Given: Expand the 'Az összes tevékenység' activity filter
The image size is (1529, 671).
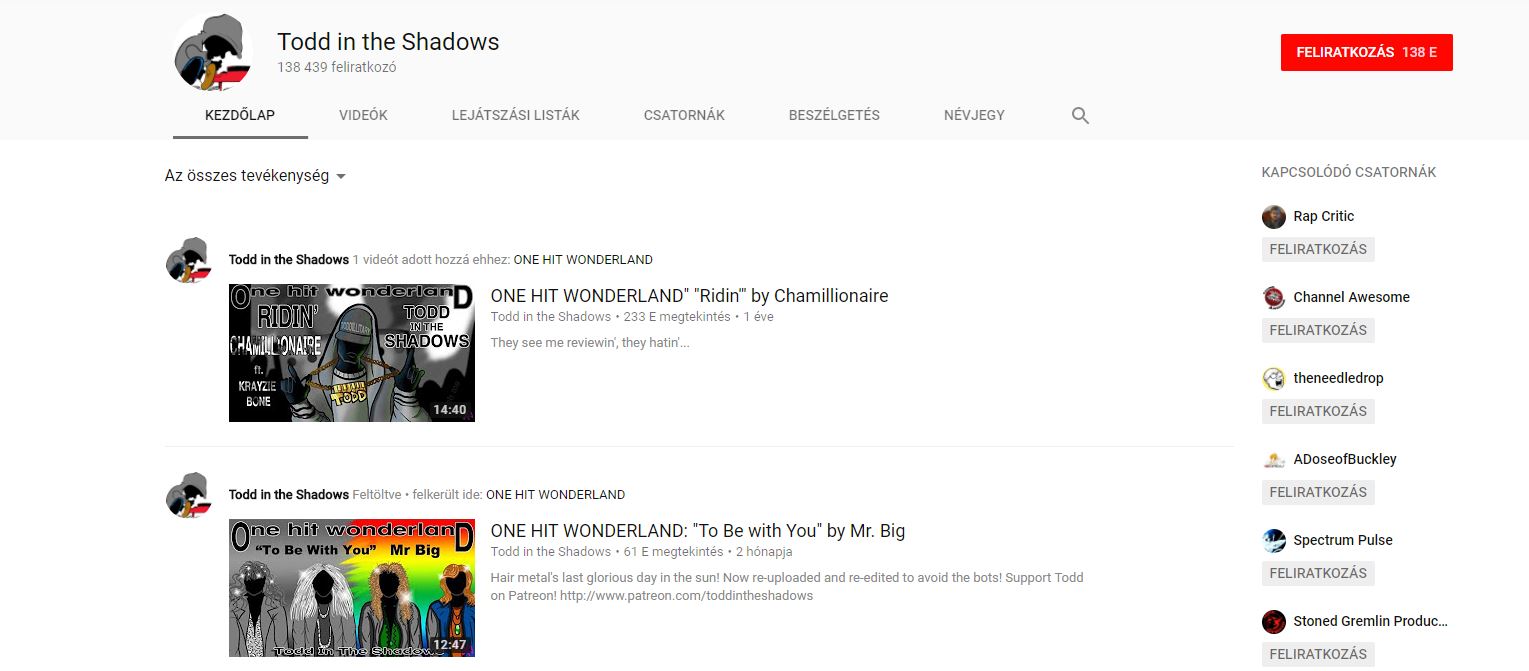Looking at the screenshot, I should point(255,176).
